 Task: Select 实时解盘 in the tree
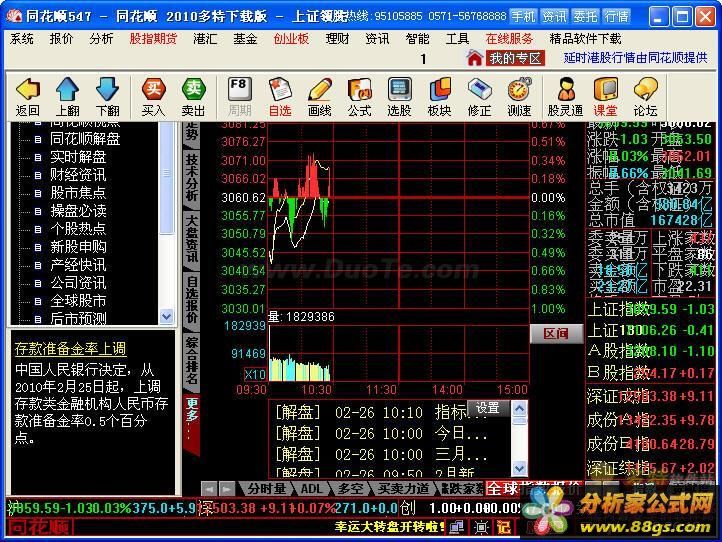point(78,157)
